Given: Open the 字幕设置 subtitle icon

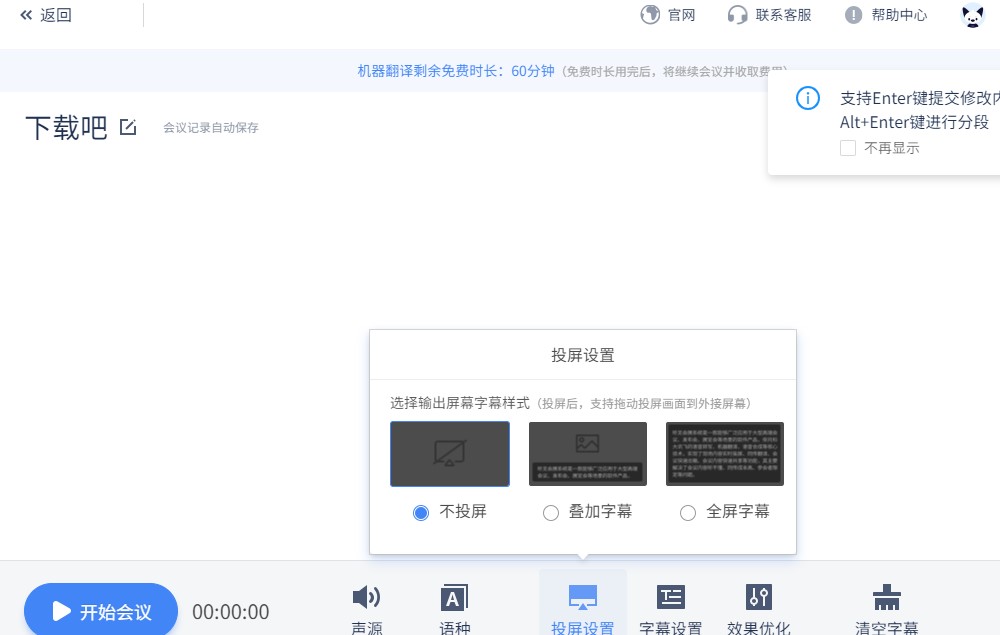Looking at the screenshot, I should pos(671,597).
